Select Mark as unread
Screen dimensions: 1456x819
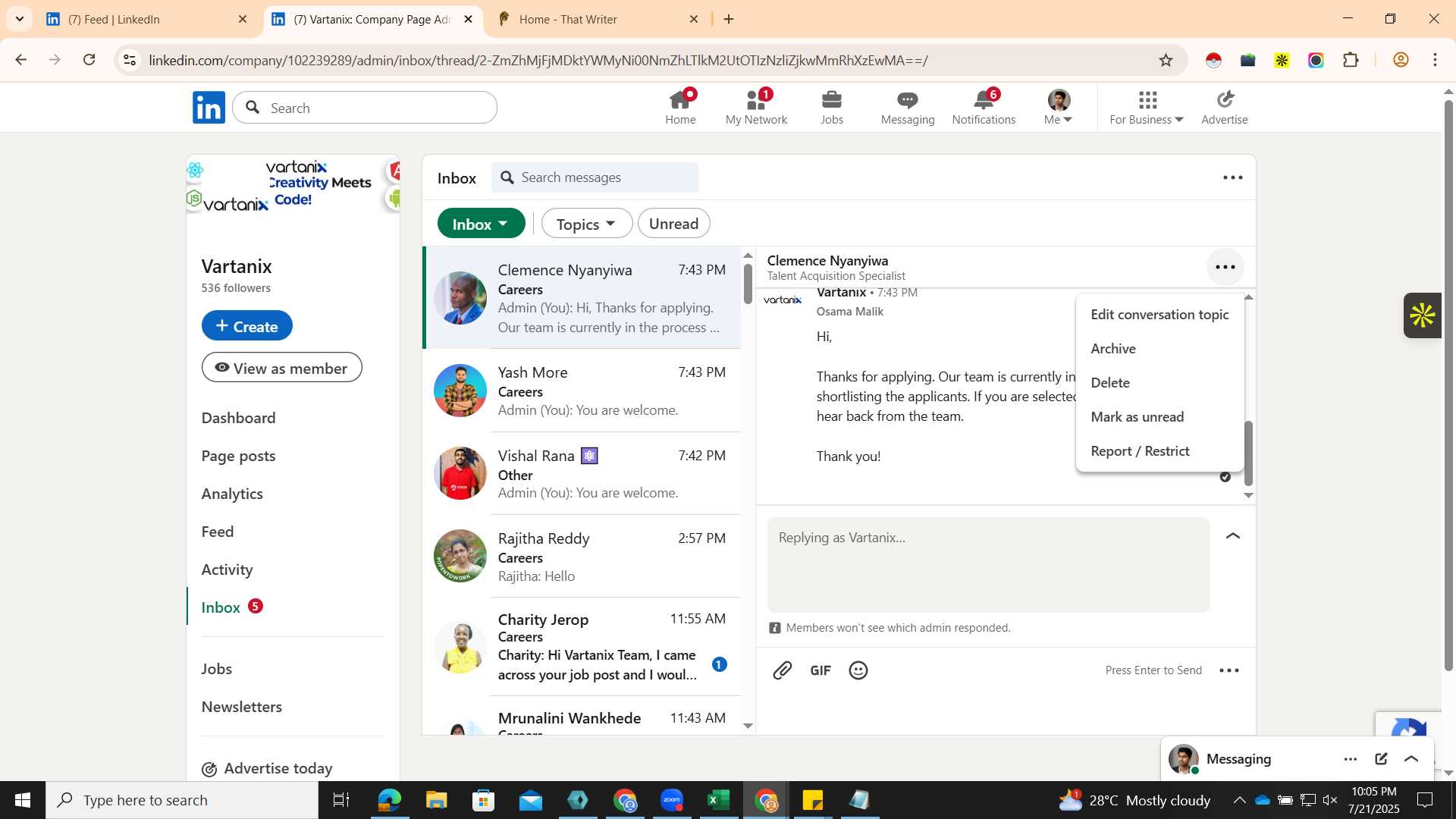[x=1159, y=417]
